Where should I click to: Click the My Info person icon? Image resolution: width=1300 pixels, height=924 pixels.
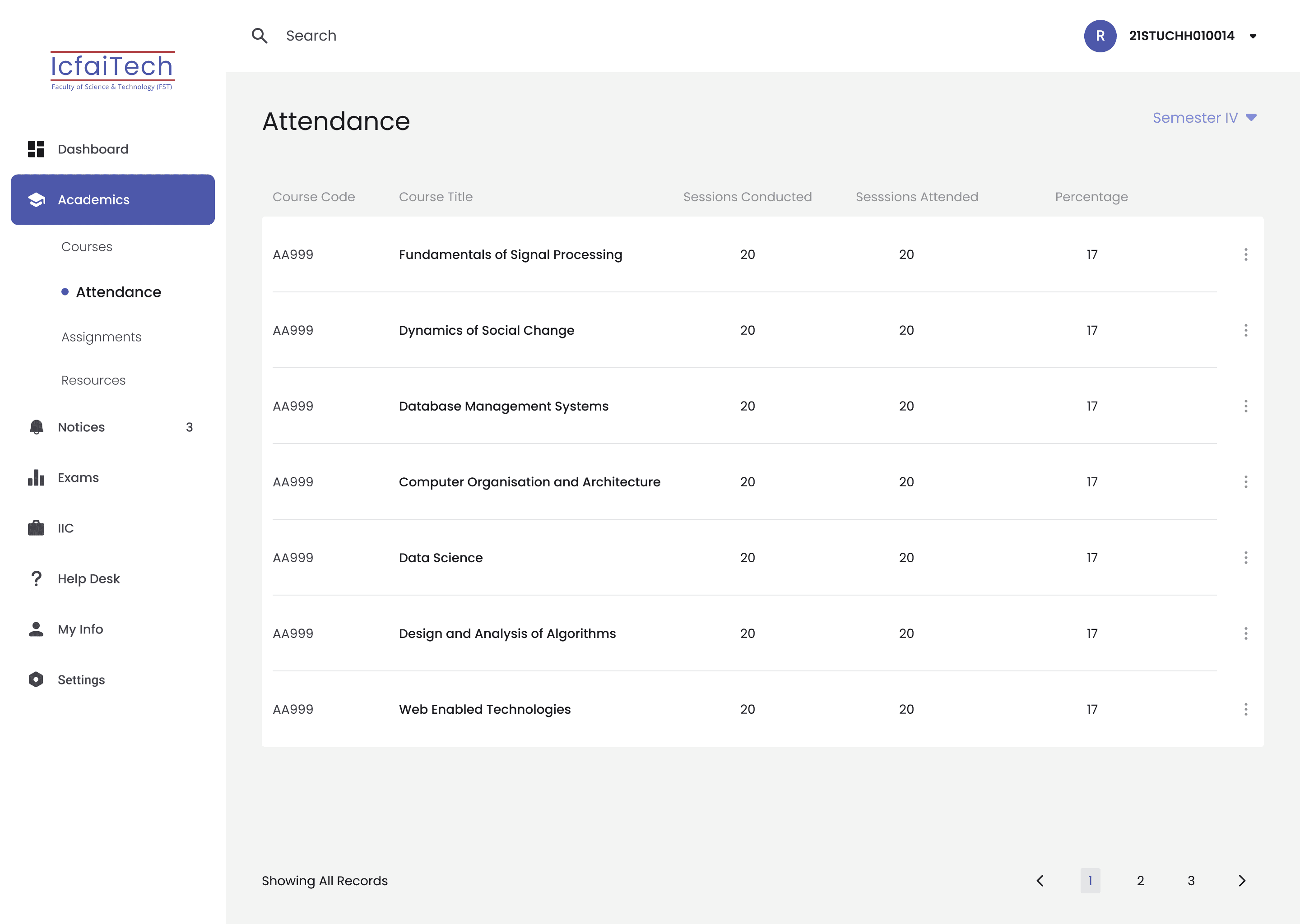coord(36,629)
